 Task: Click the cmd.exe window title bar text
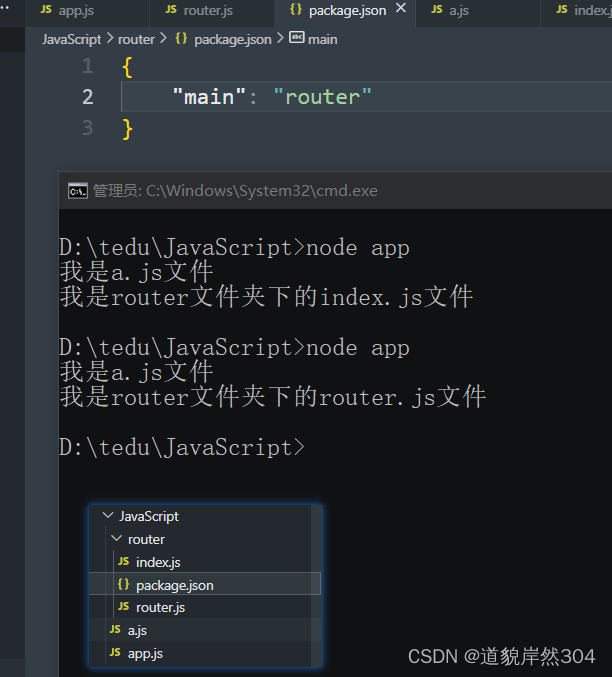pos(235,190)
